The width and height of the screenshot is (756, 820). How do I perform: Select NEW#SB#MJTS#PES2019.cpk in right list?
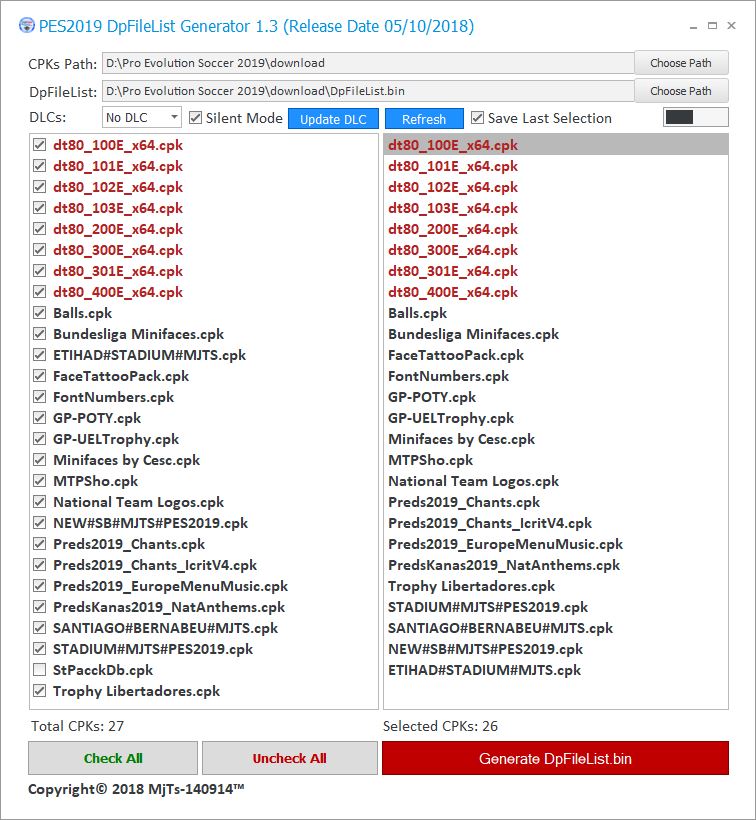(556, 648)
